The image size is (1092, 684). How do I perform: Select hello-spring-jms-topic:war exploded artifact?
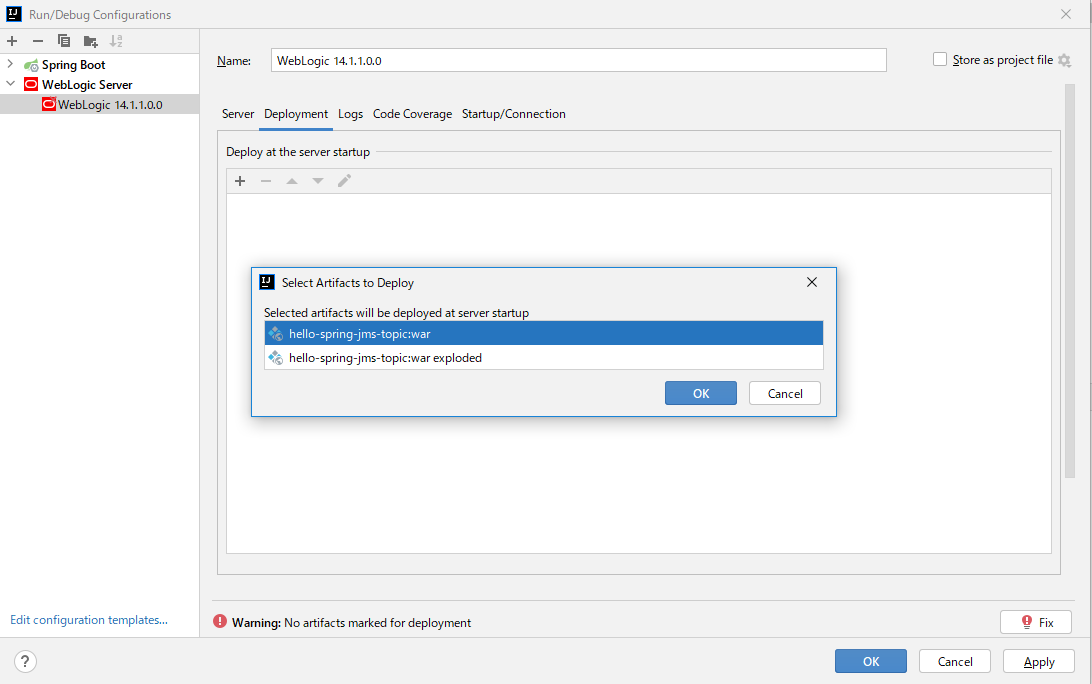point(544,357)
